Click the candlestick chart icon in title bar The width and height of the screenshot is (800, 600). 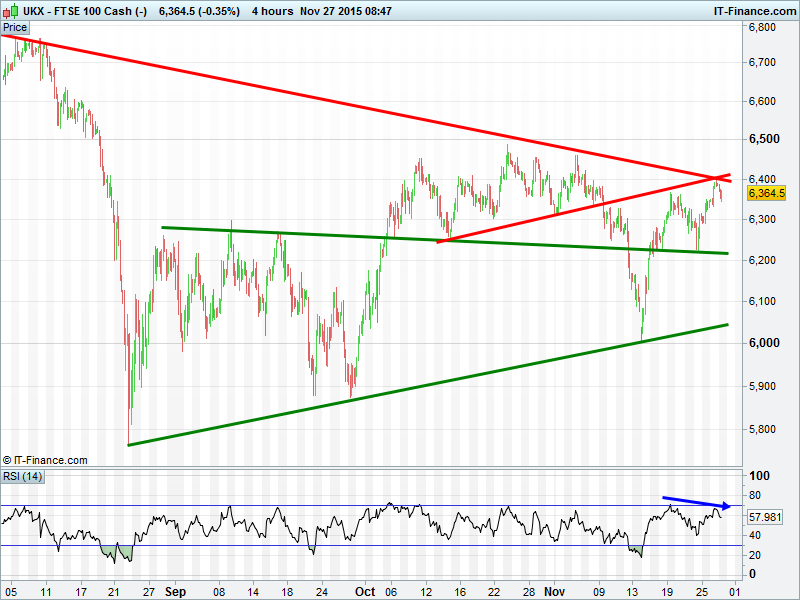tap(11, 11)
